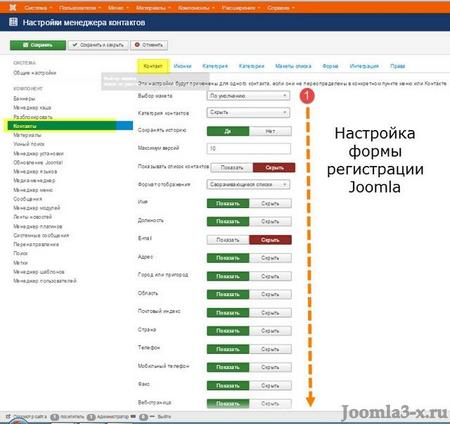This screenshot has width=450, height=424.
Task: Open the Компоненты menu
Action: pos(196,7)
